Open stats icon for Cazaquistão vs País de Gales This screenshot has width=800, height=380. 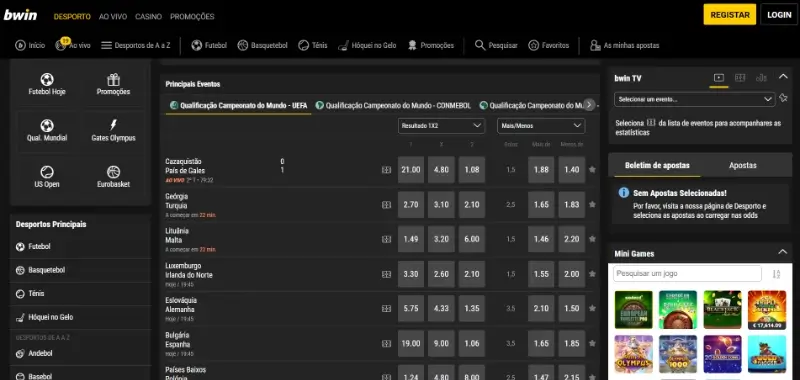[x=386, y=170]
